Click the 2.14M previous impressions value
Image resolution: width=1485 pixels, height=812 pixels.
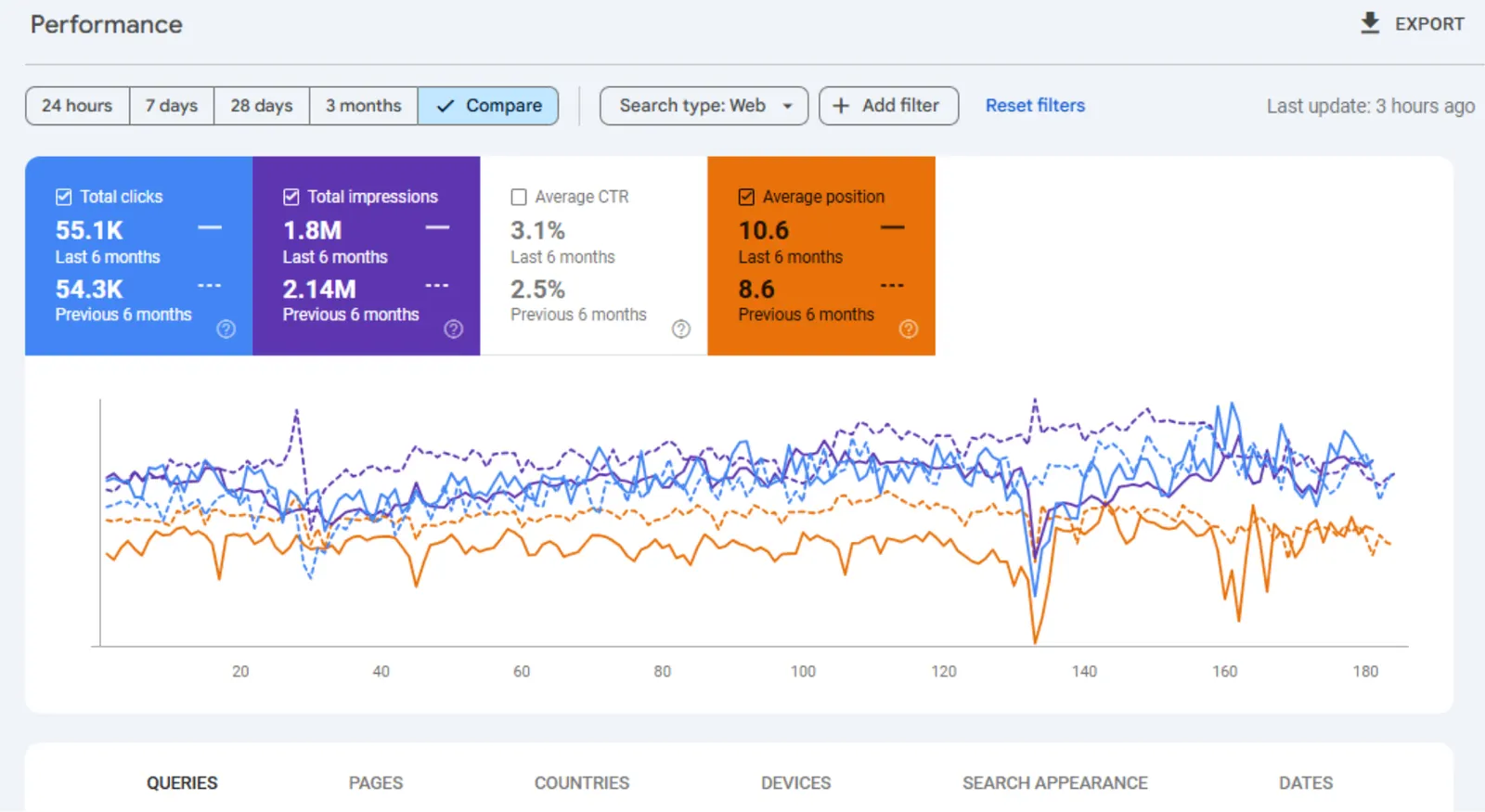[319, 290]
